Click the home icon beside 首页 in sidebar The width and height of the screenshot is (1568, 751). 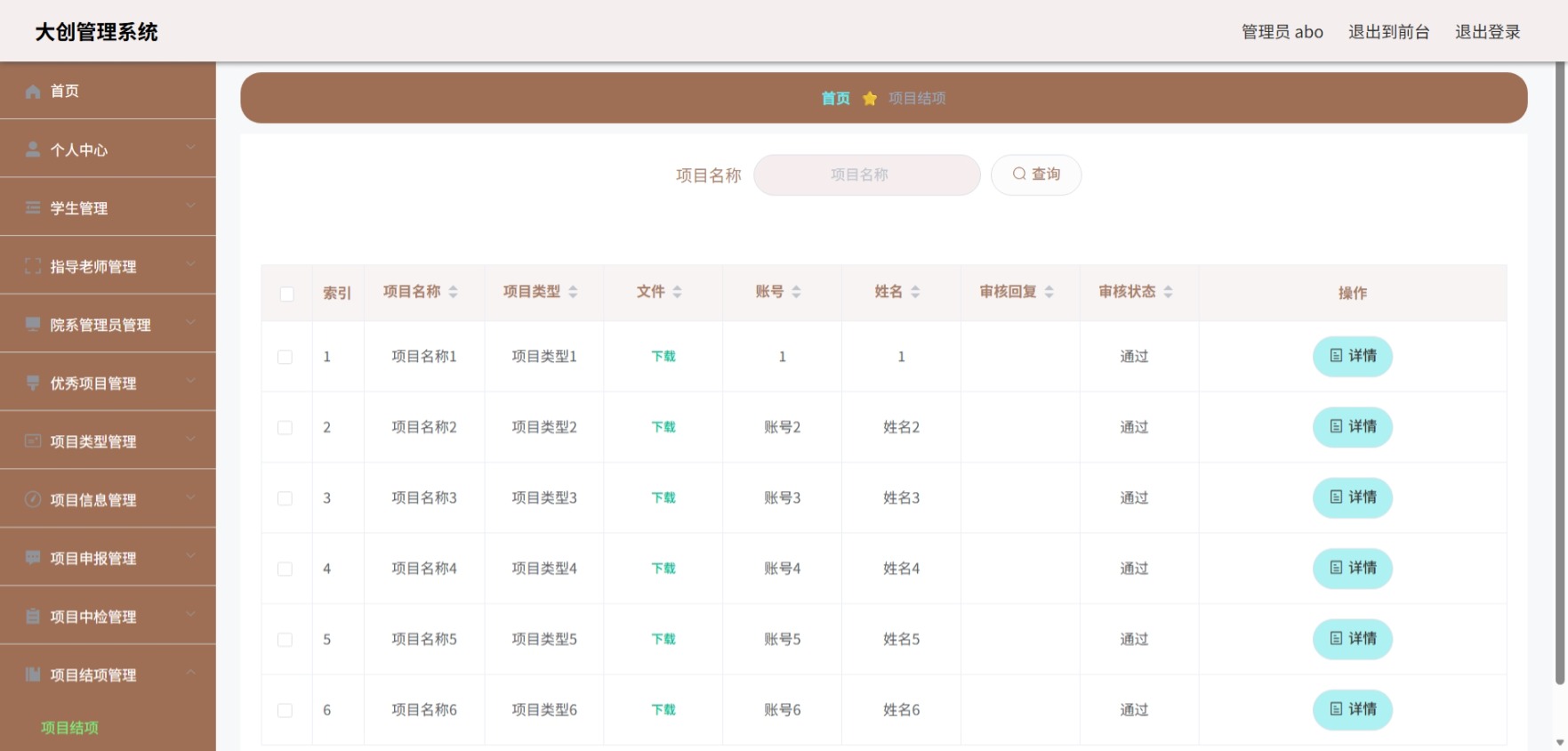click(x=33, y=91)
